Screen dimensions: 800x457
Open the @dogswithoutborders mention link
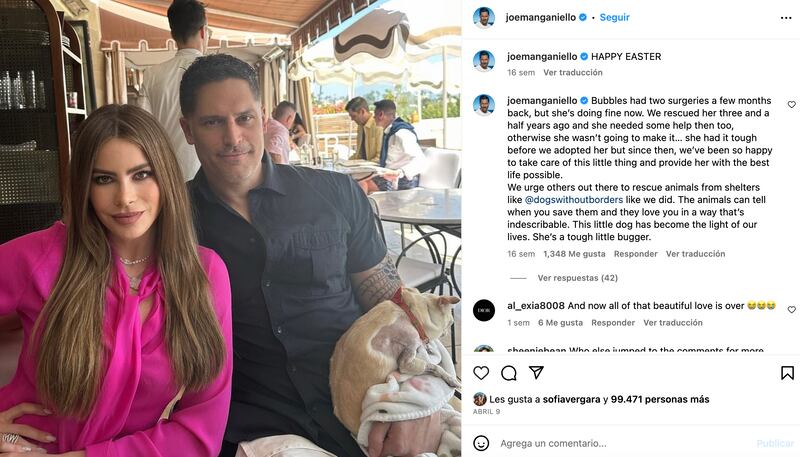tap(574, 199)
